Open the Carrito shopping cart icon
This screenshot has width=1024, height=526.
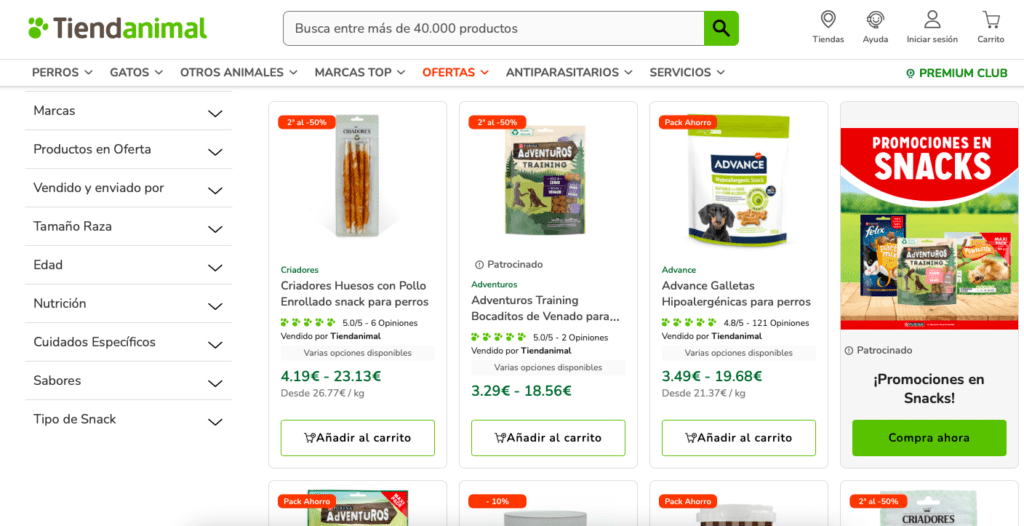point(991,19)
